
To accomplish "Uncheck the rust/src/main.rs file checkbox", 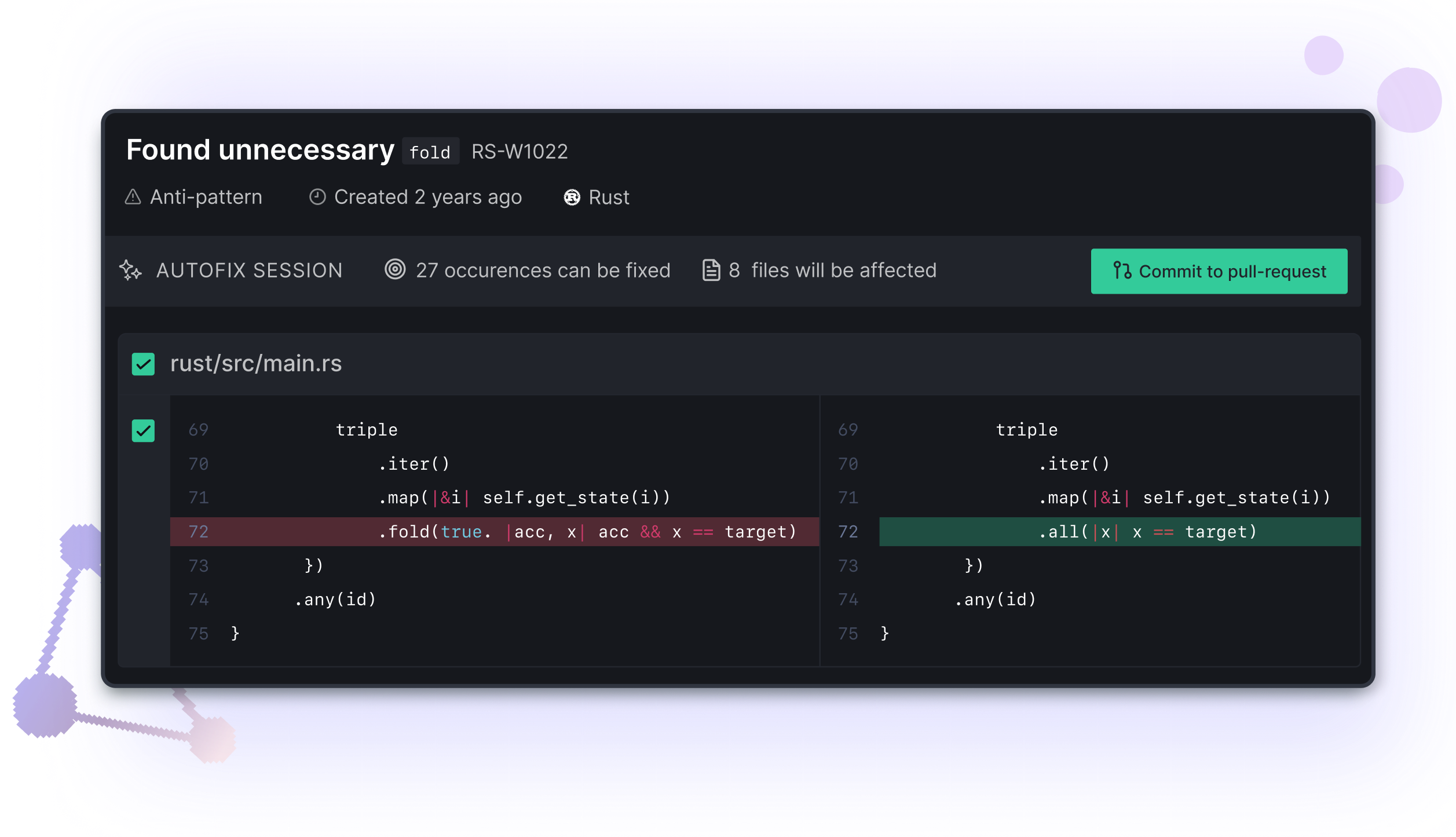I will pyautogui.click(x=143, y=364).
